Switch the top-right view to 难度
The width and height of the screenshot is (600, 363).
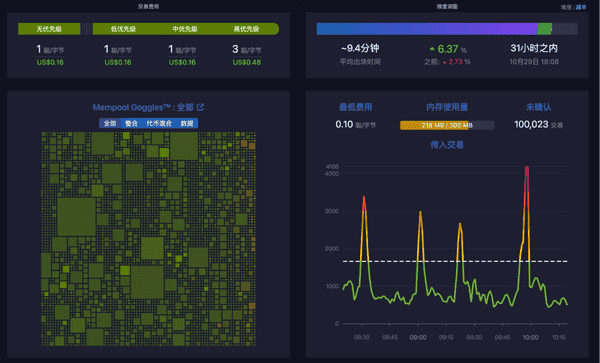click(566, 7)
